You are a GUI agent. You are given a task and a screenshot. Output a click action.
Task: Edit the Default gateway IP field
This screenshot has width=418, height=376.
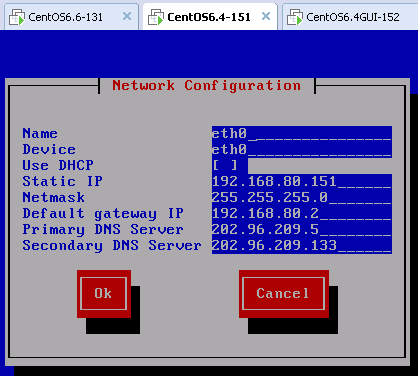(x=302, y=213)
